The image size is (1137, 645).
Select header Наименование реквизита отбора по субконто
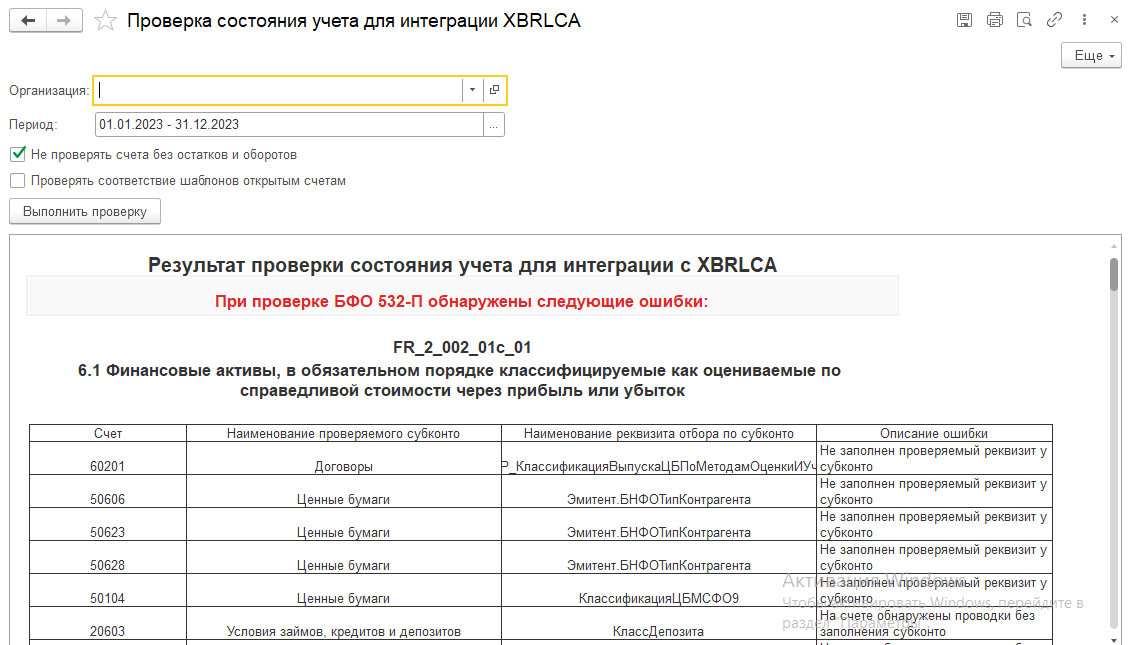(658, 433)
